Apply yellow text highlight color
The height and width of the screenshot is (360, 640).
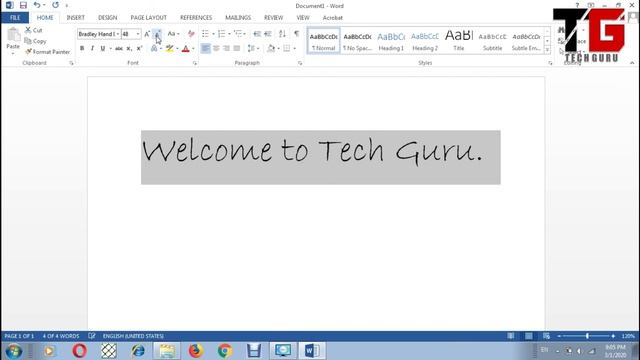pyautogui.click(x=169, y=49)
